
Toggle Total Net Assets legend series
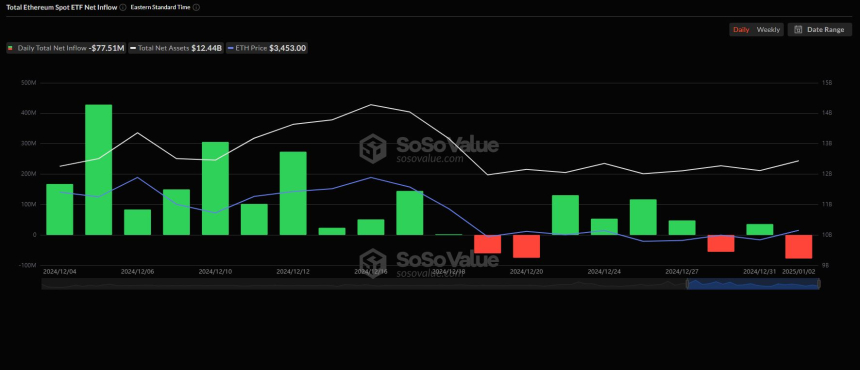click(176, 48)
